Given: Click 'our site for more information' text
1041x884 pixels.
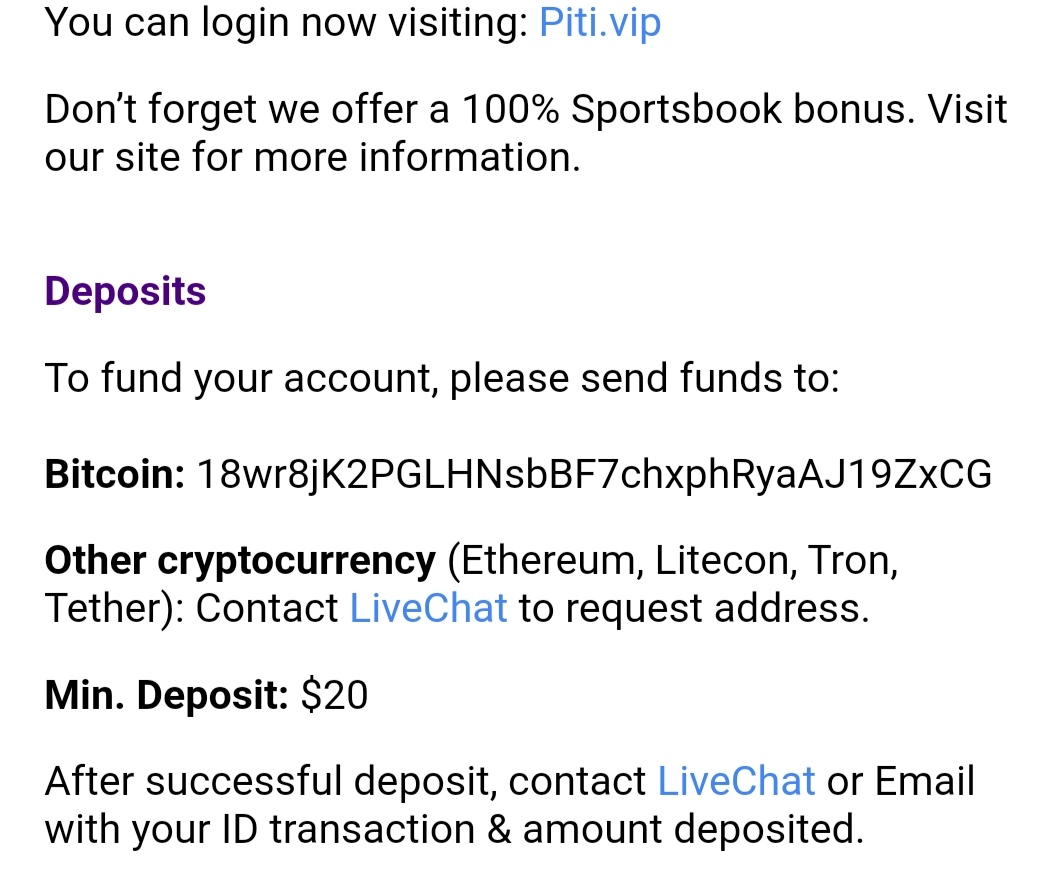Looking at the screenshot, I should (312, 158).
